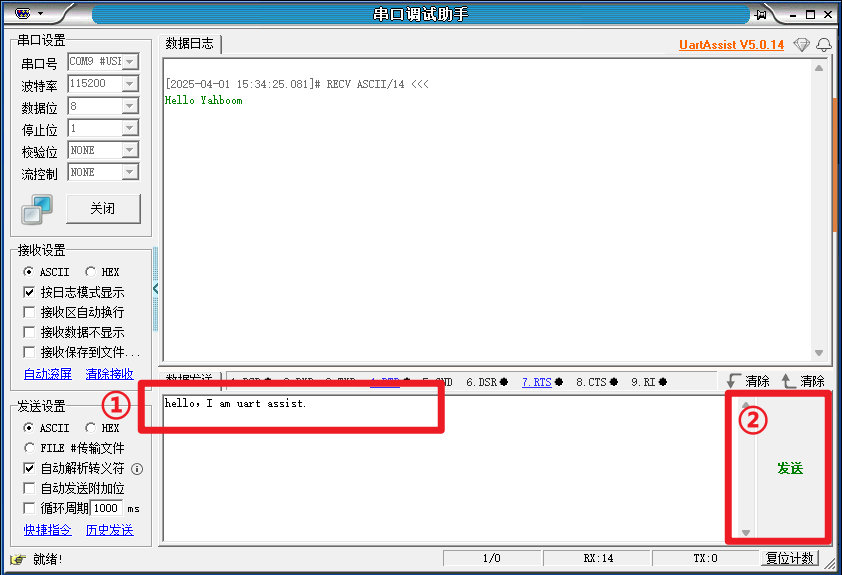Click the diamond icon beside UartAssist version
The height and width of the screenshot is (575, 842).
[801, 45]
